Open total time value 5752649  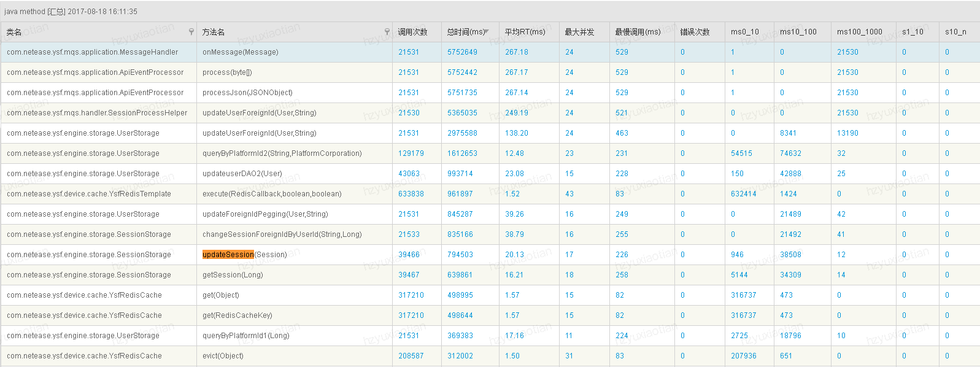pos(462,52)
